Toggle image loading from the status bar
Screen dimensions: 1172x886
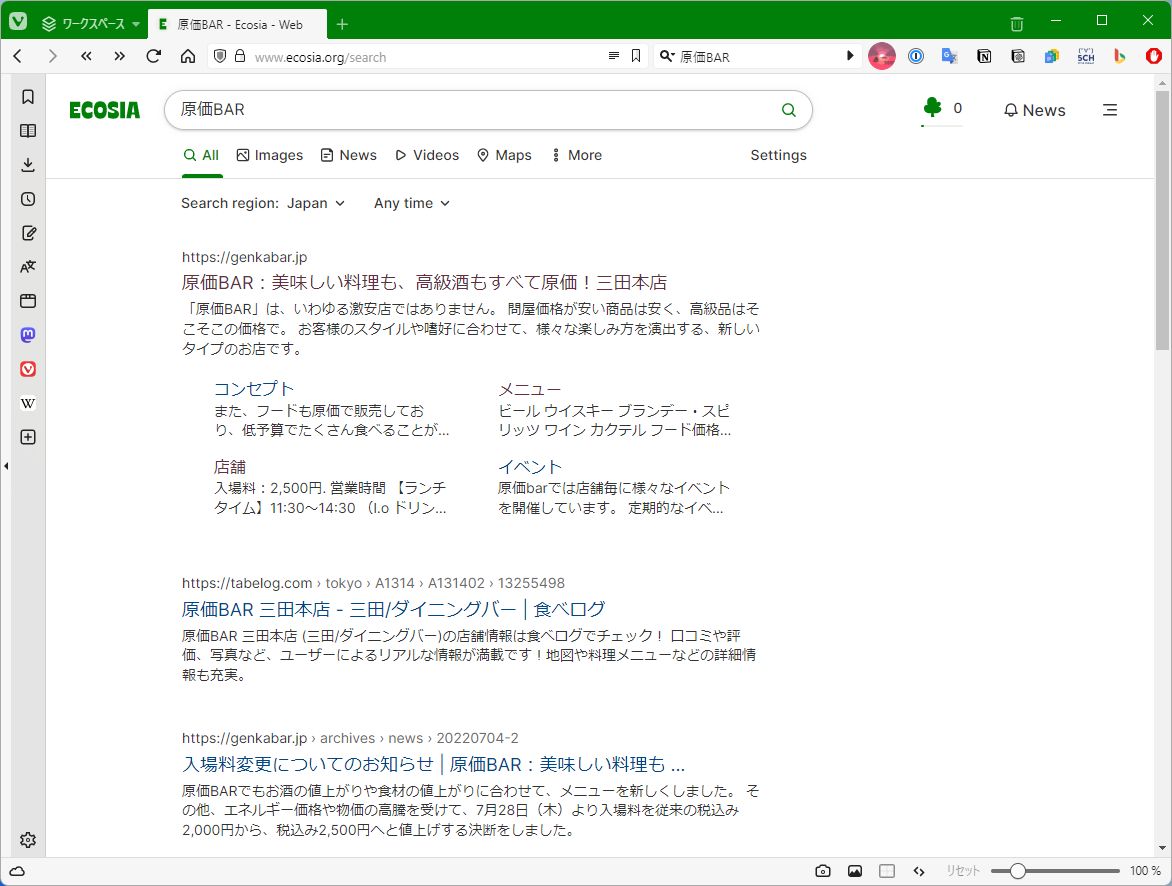pos(856,871)
